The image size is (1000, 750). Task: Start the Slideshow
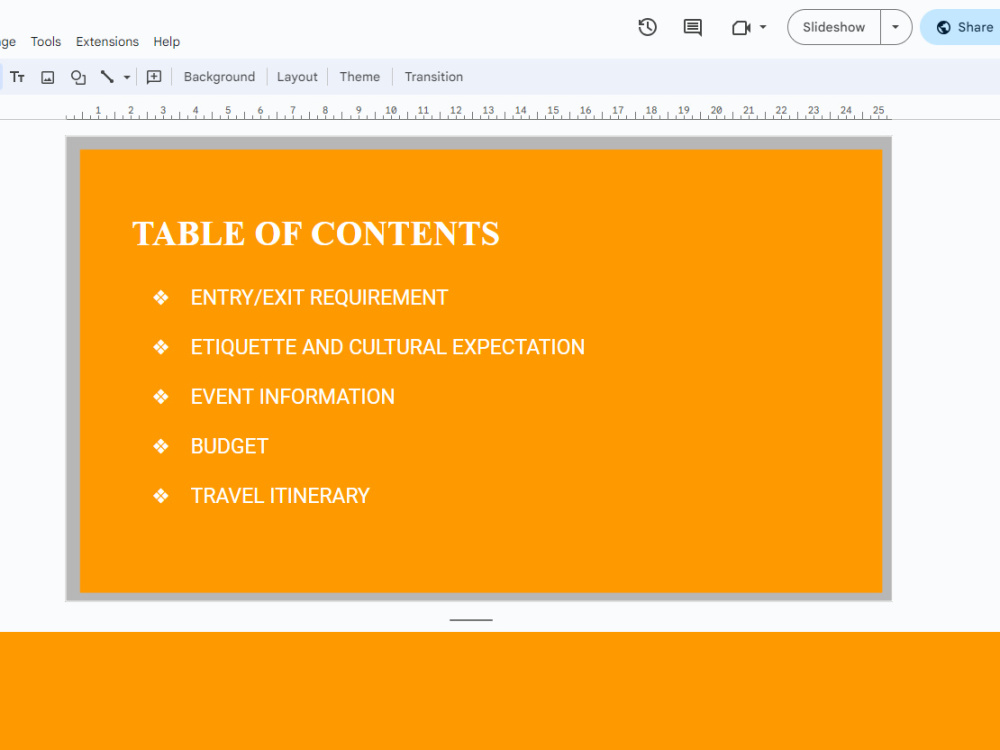pos(834,27)
